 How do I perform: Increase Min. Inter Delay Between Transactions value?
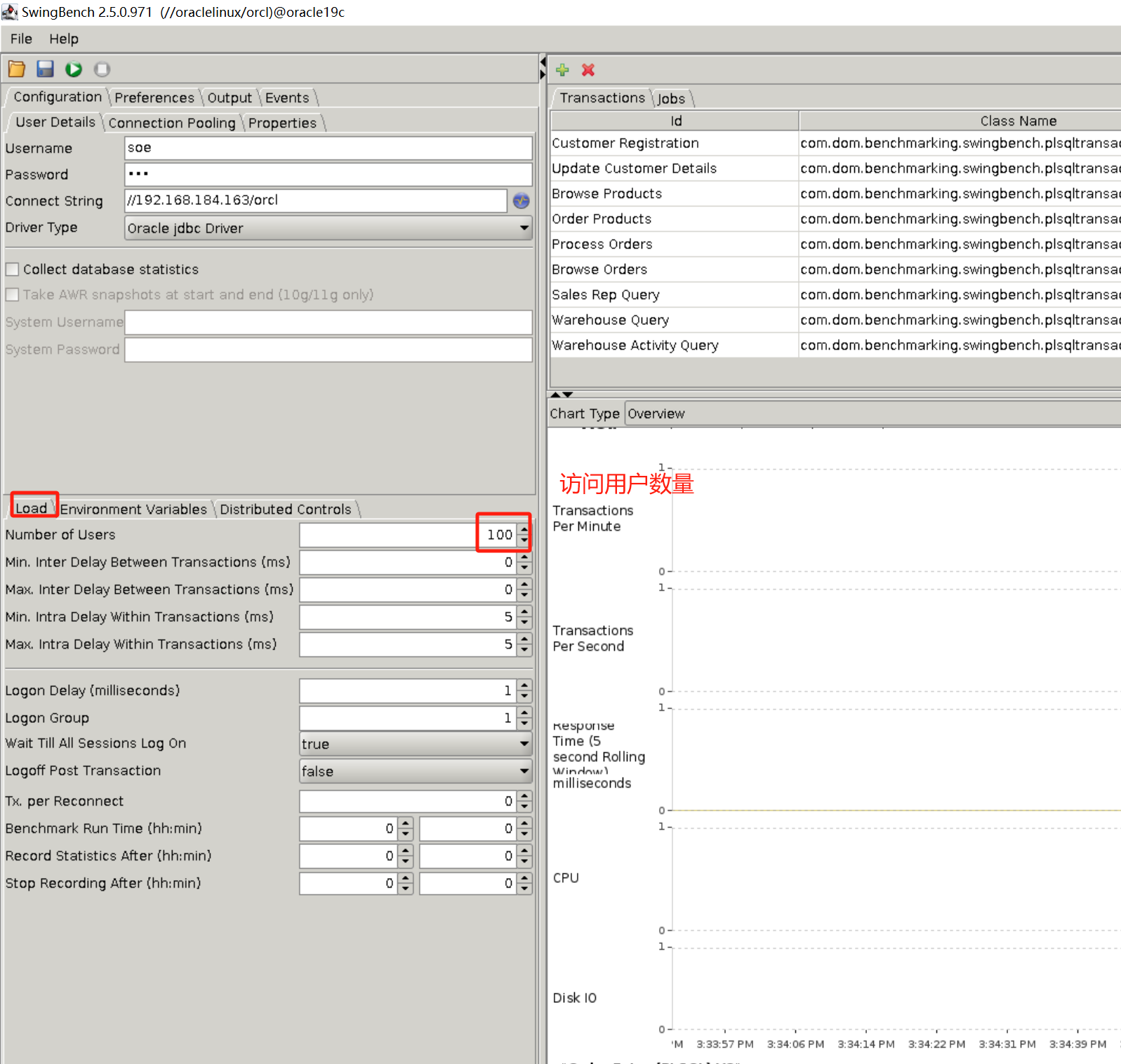tap(524, 557)
